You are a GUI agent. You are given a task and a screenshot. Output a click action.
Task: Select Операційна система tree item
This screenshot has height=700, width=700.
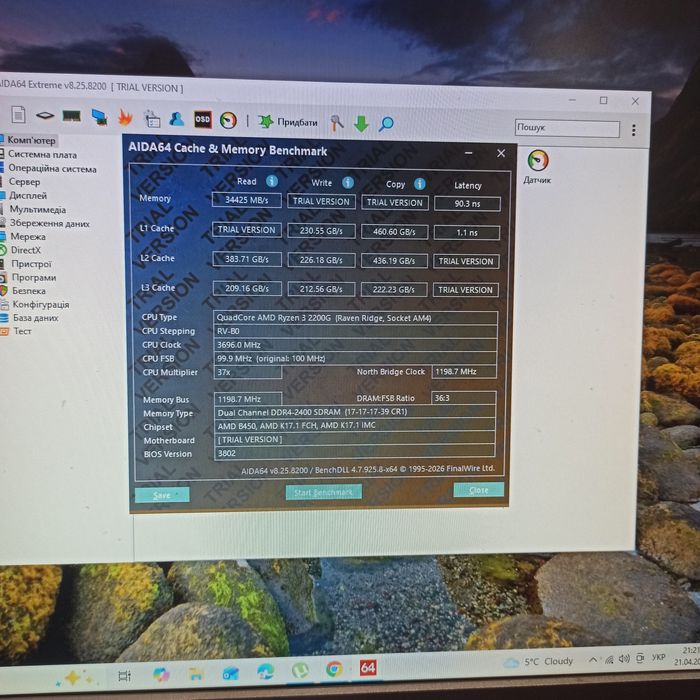point(52,168)
